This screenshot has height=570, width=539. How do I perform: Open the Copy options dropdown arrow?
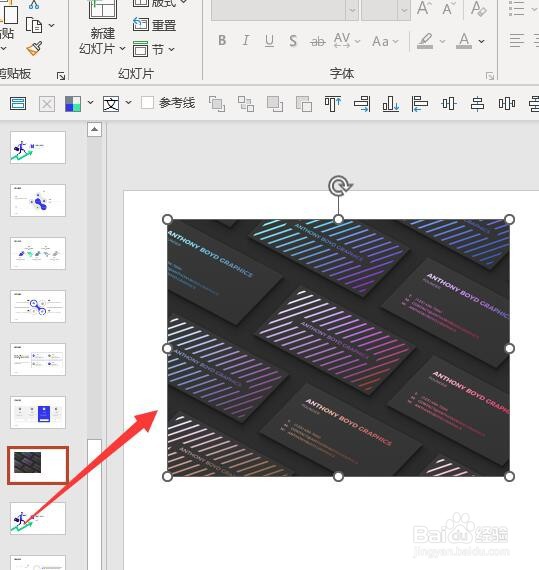click(x=52, y=25)
